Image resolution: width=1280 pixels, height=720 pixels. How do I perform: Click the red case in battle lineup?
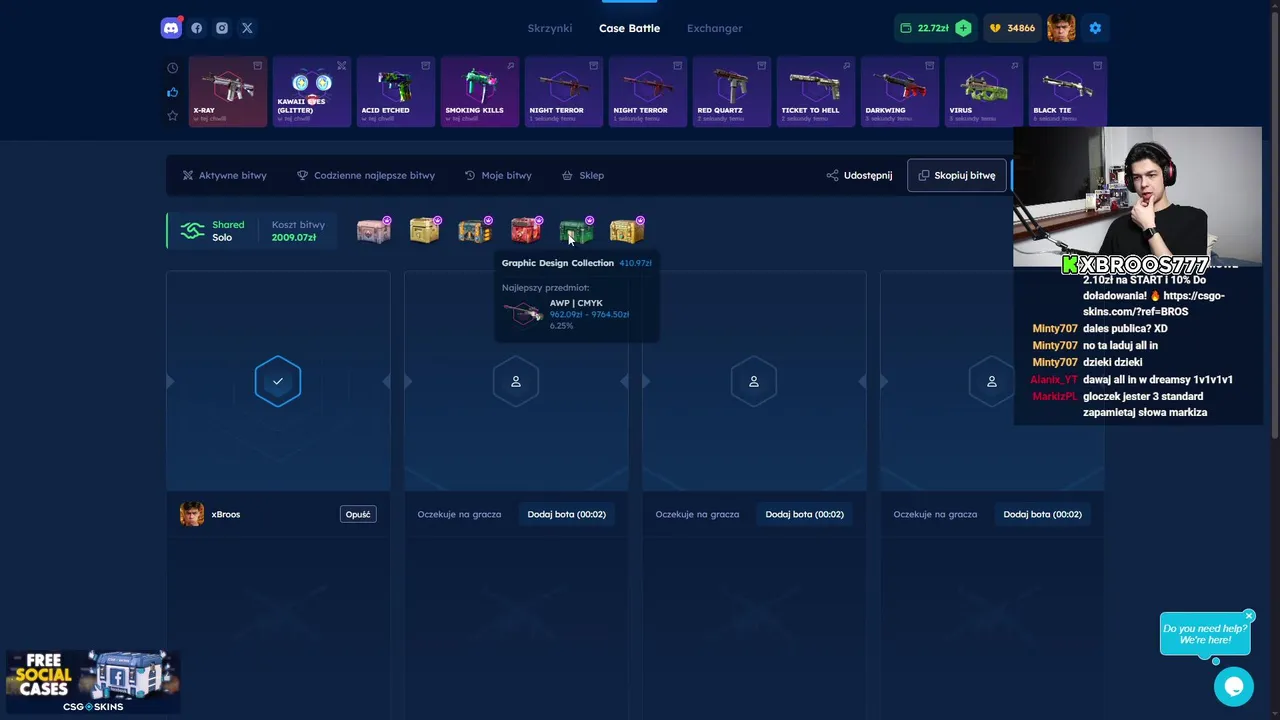[525, 231]
